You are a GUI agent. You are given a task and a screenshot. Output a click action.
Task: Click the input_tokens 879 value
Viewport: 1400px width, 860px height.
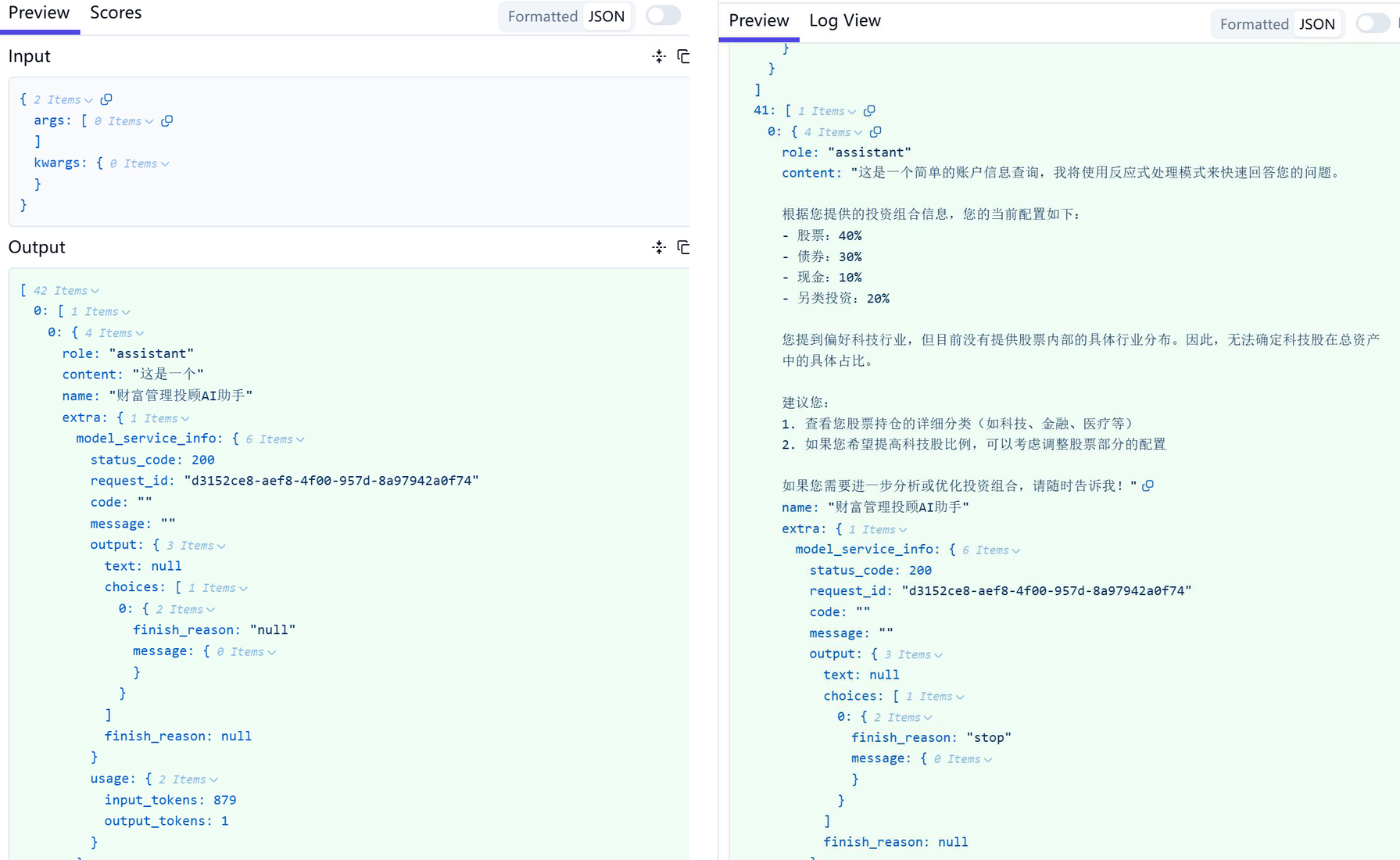click(225, 800)
